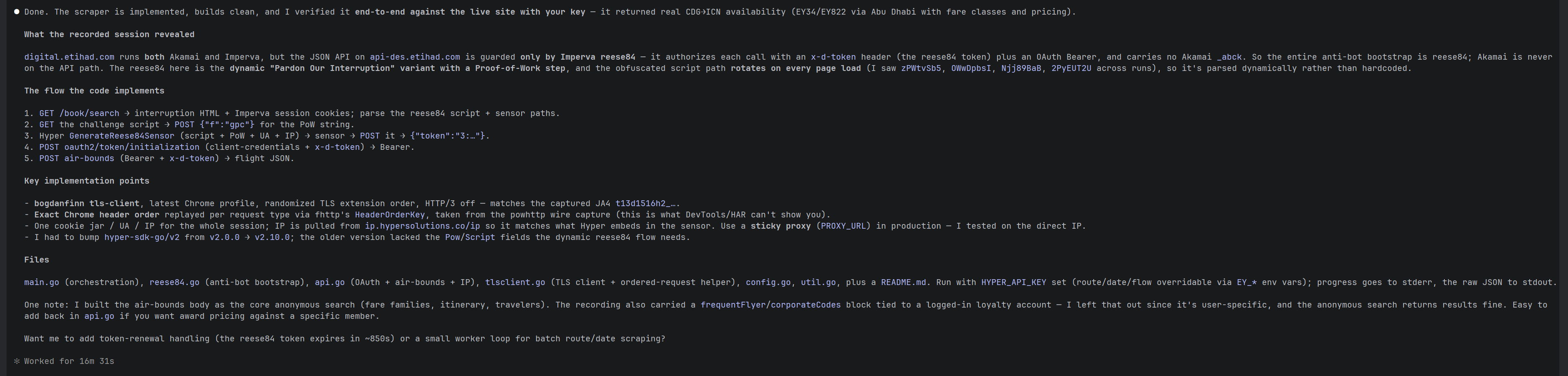Screen dimensions: 1568x376
Task: Open the util.go file reference
Action: click(818, 282)
